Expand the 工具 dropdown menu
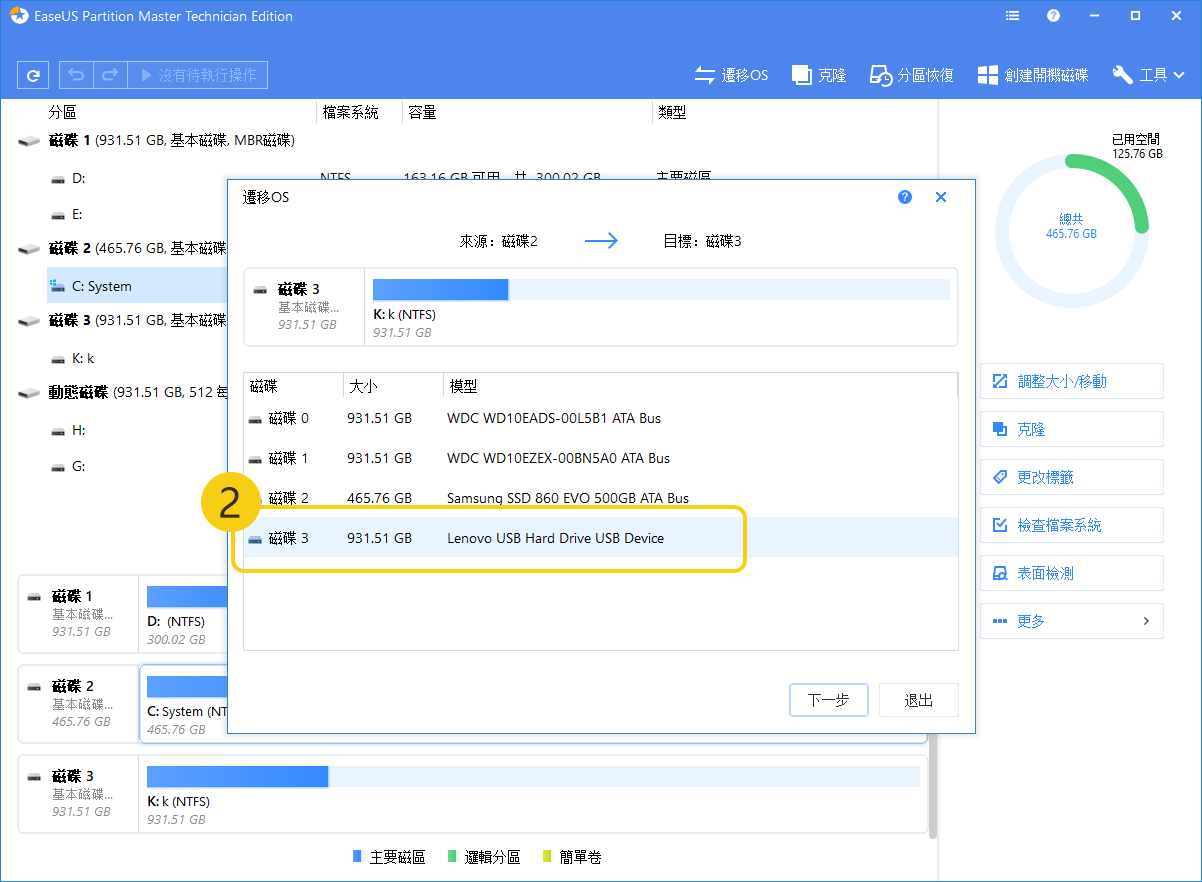Viewport: 1202px width, 882px height. [x=1149, y=75]
